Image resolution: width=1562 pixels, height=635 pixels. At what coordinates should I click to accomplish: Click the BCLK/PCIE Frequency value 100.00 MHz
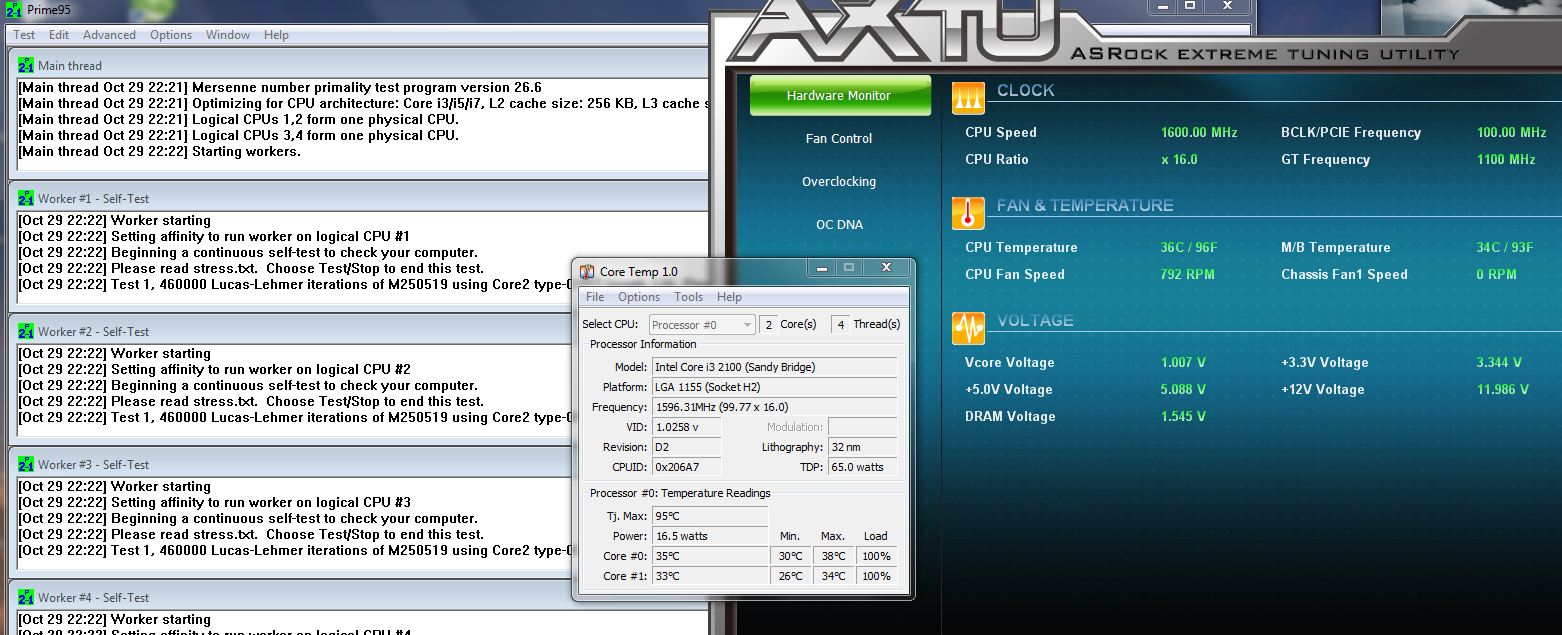tap(1511, 133)
